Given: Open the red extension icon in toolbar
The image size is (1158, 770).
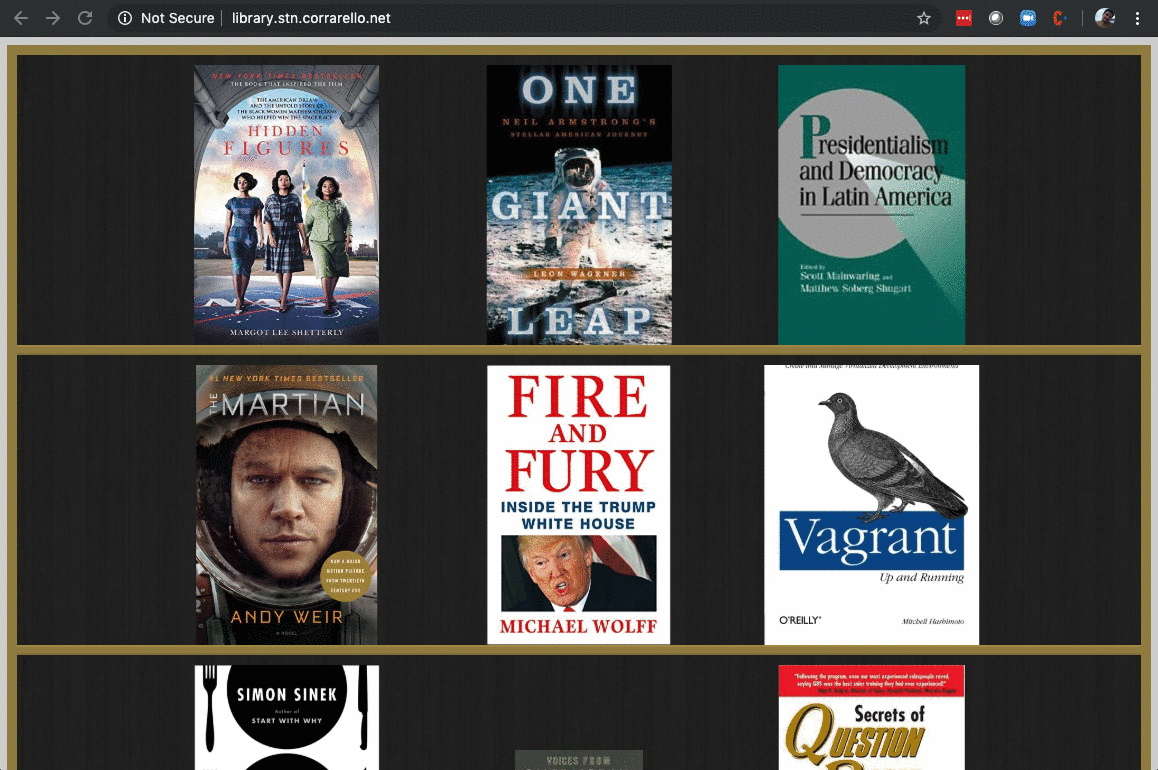Looking at the screenshot, I should click(964, 18).
